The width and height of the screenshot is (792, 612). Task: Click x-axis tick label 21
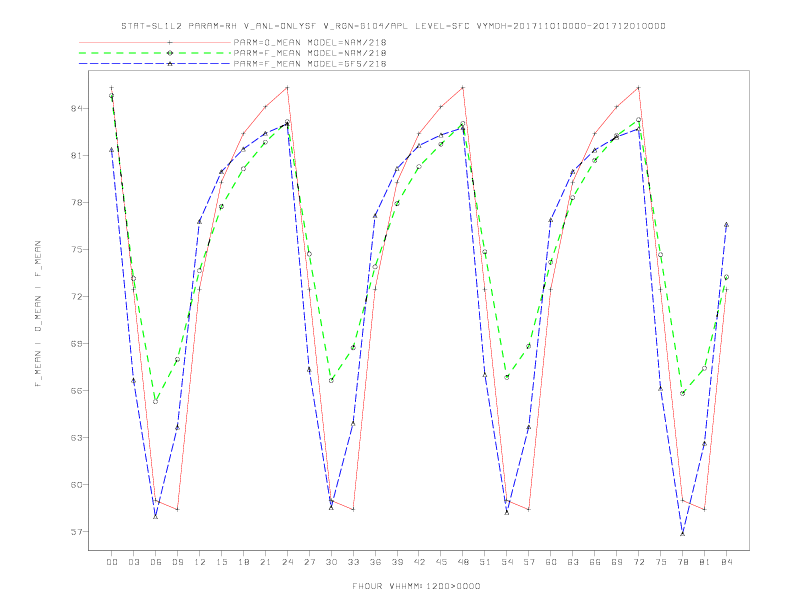pyautogui.click(x=265, y=562)
